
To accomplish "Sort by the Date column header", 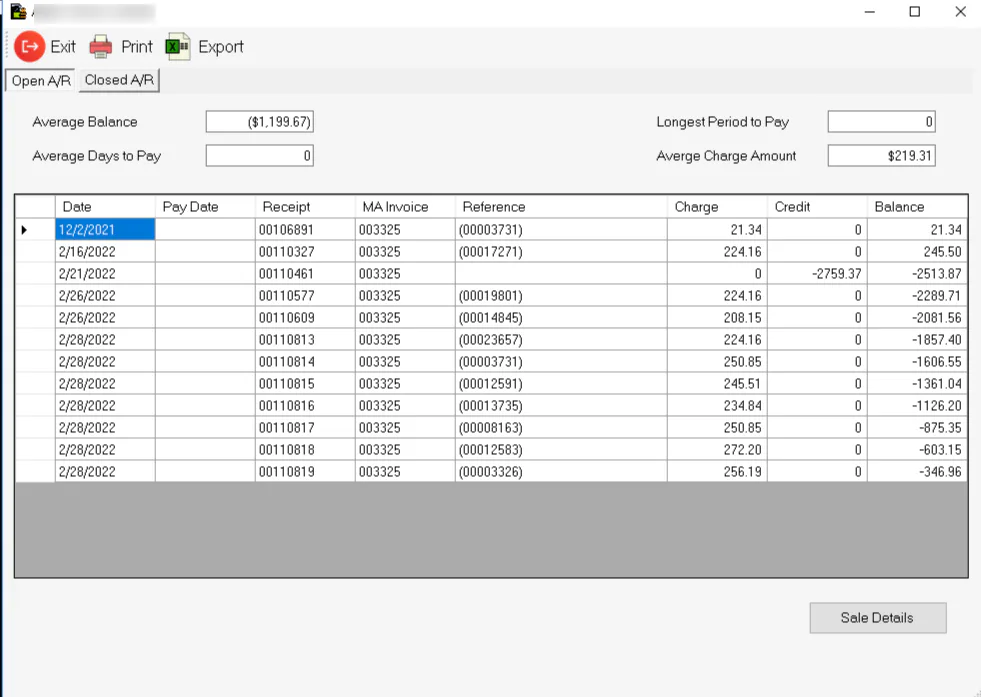I will pyautogui.click(x=105, y=206).
